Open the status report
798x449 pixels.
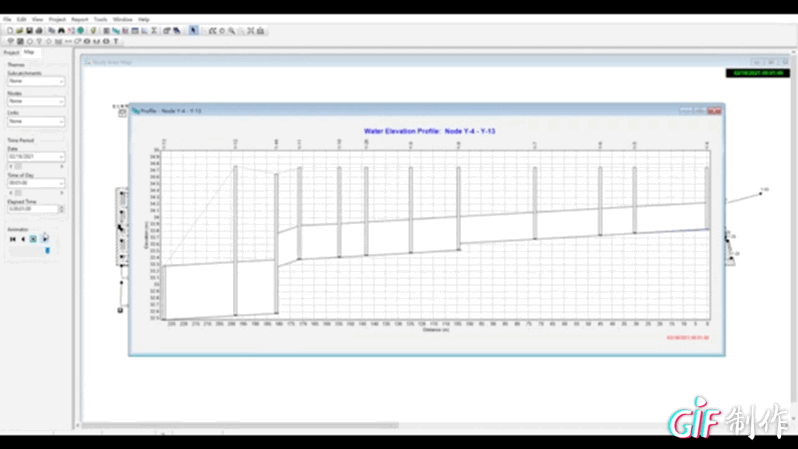pos(106,31)
